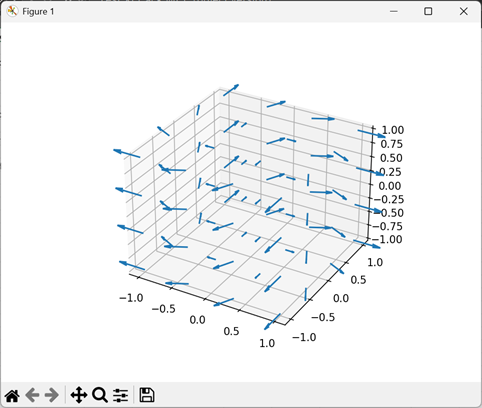Click the −0.75 z-axis tick label
Viewport: 482px width, 408px height.
pyautogui.click(x=387, y=226)
